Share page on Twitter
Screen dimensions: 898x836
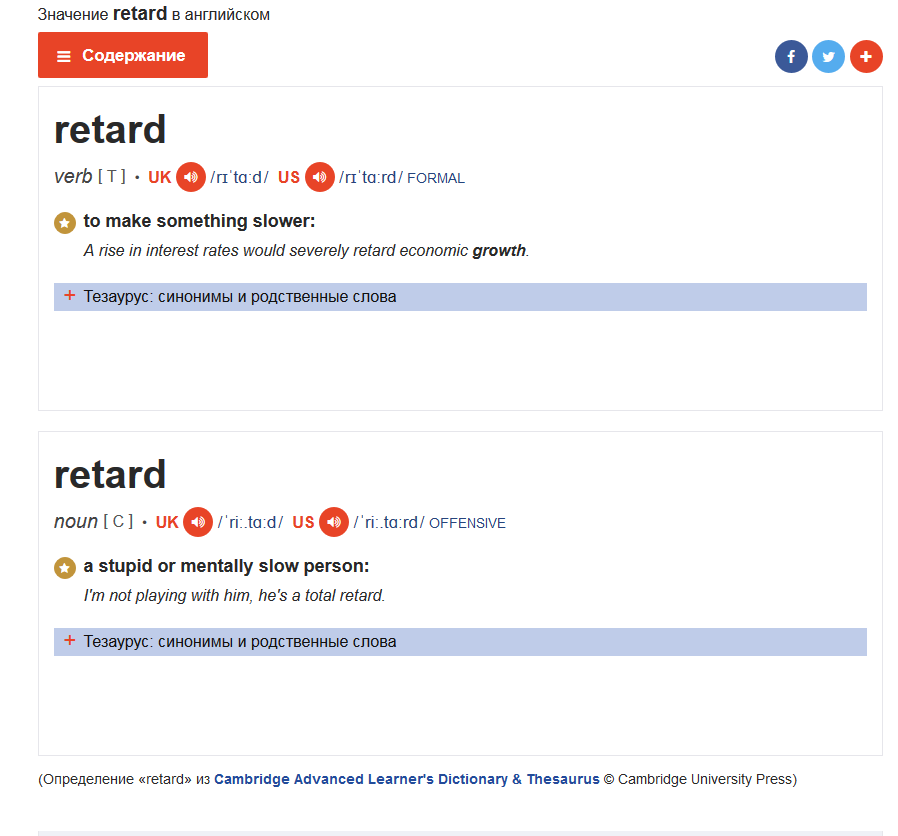(828, 57)
